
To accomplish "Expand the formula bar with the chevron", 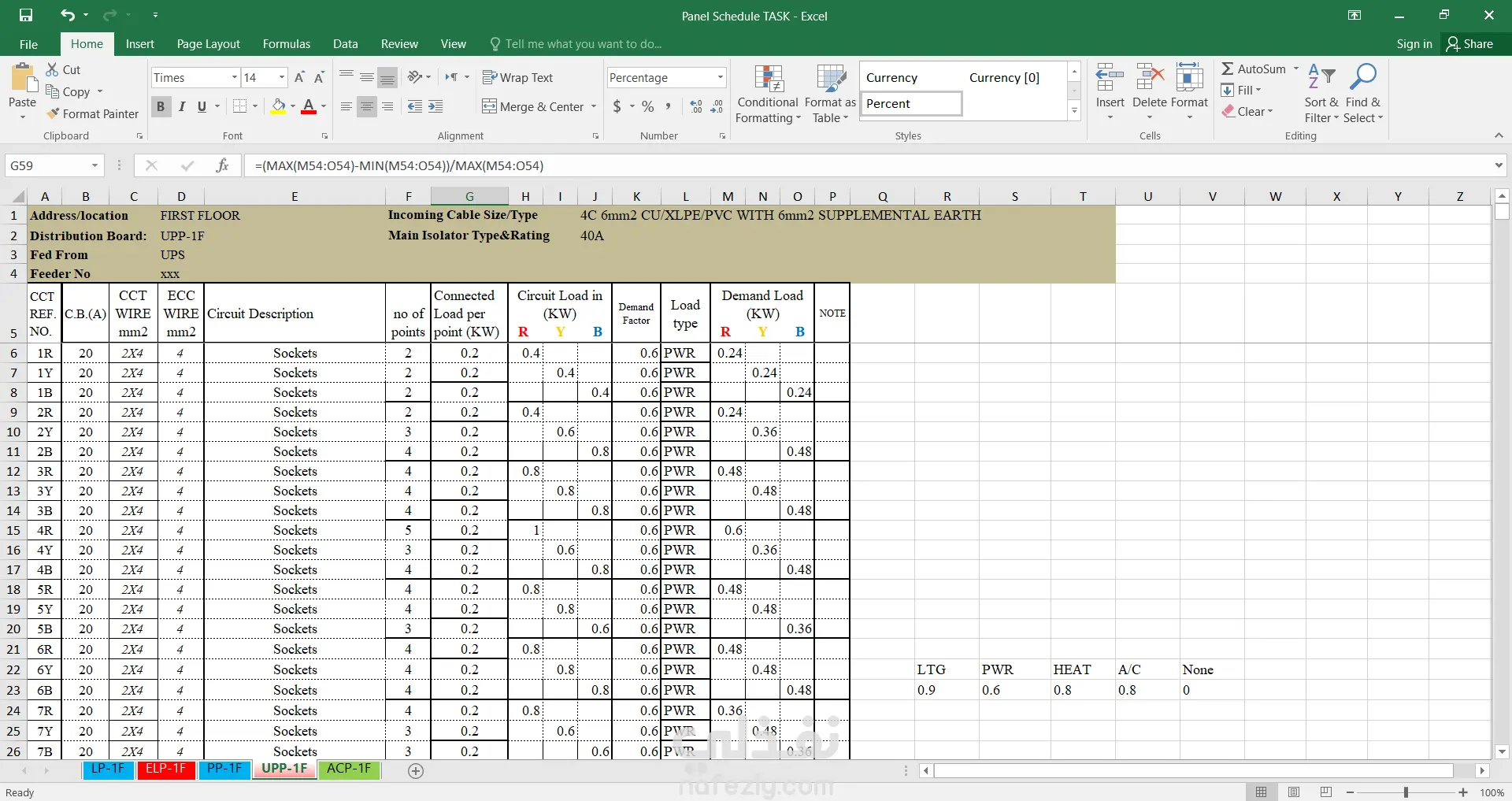I will pyautogui.click(x=1498, y=165).
